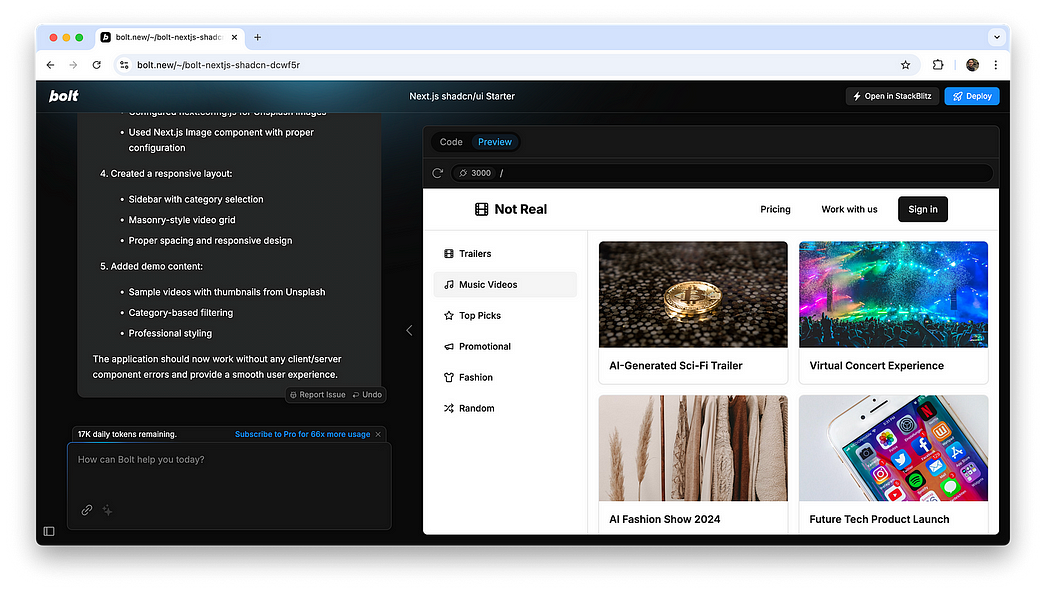Select Top Picks category
The height and width of the screenshot is (593, 1046).
tap(505, 316)
